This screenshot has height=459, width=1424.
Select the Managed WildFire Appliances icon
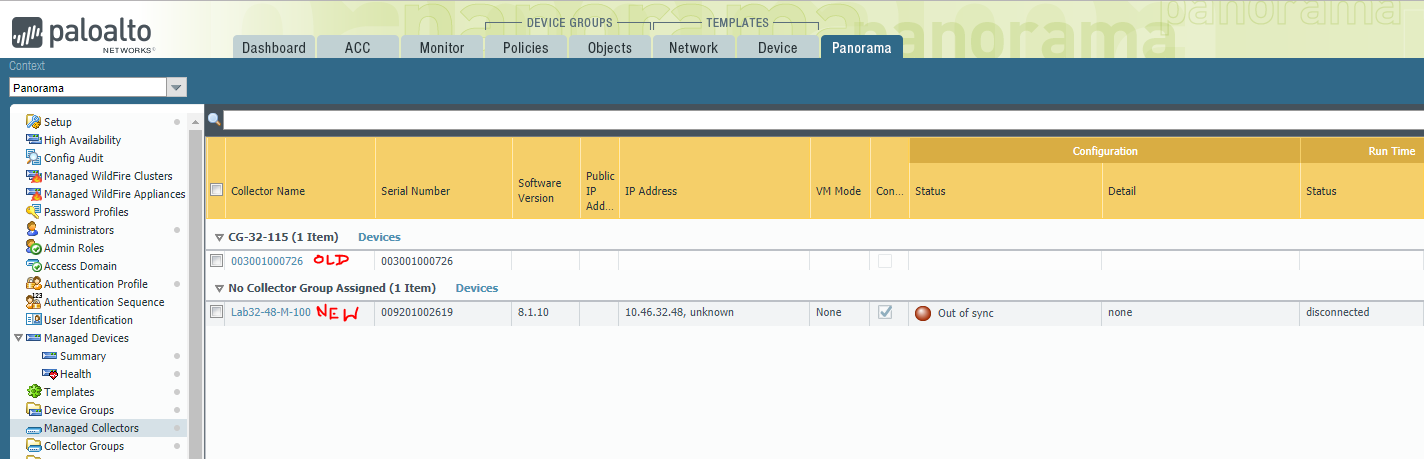coord(34,194)
